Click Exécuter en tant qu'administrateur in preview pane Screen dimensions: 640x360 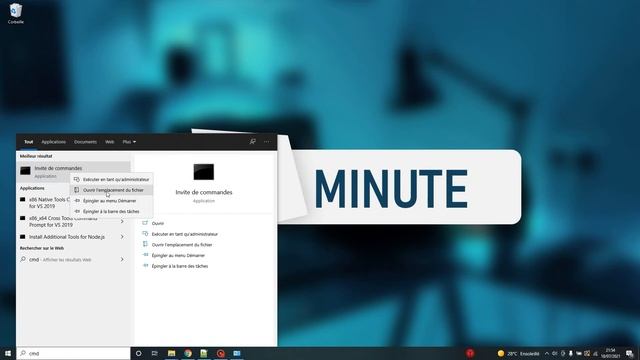pos(184,234)
